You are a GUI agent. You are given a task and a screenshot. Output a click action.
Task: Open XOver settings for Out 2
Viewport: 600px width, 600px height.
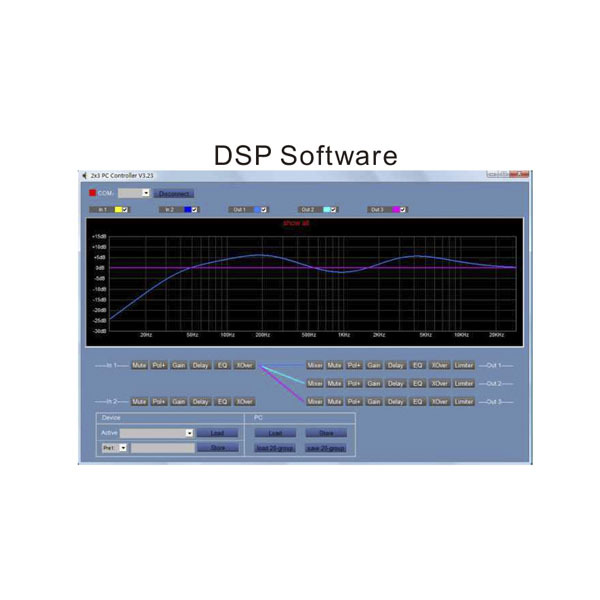(x=439, y=383)
